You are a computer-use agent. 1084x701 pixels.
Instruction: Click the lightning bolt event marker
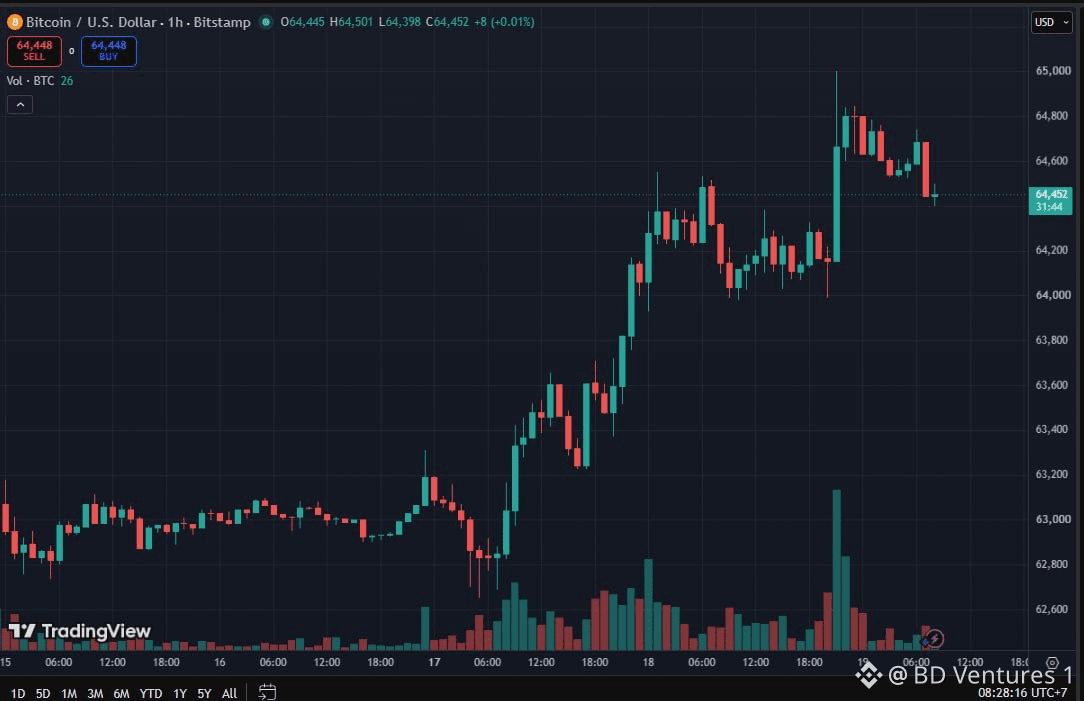[935, 638]
